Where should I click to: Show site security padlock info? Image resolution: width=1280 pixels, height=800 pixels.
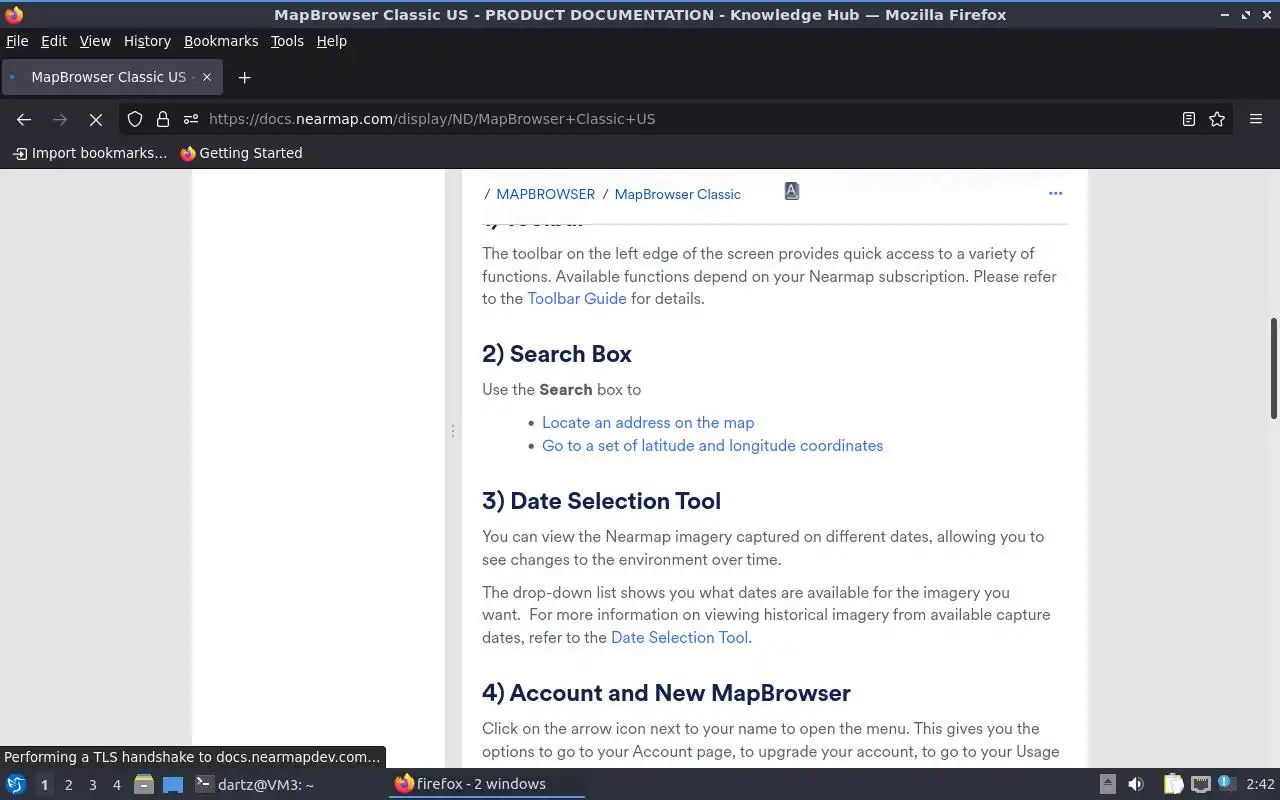(163, 119)
